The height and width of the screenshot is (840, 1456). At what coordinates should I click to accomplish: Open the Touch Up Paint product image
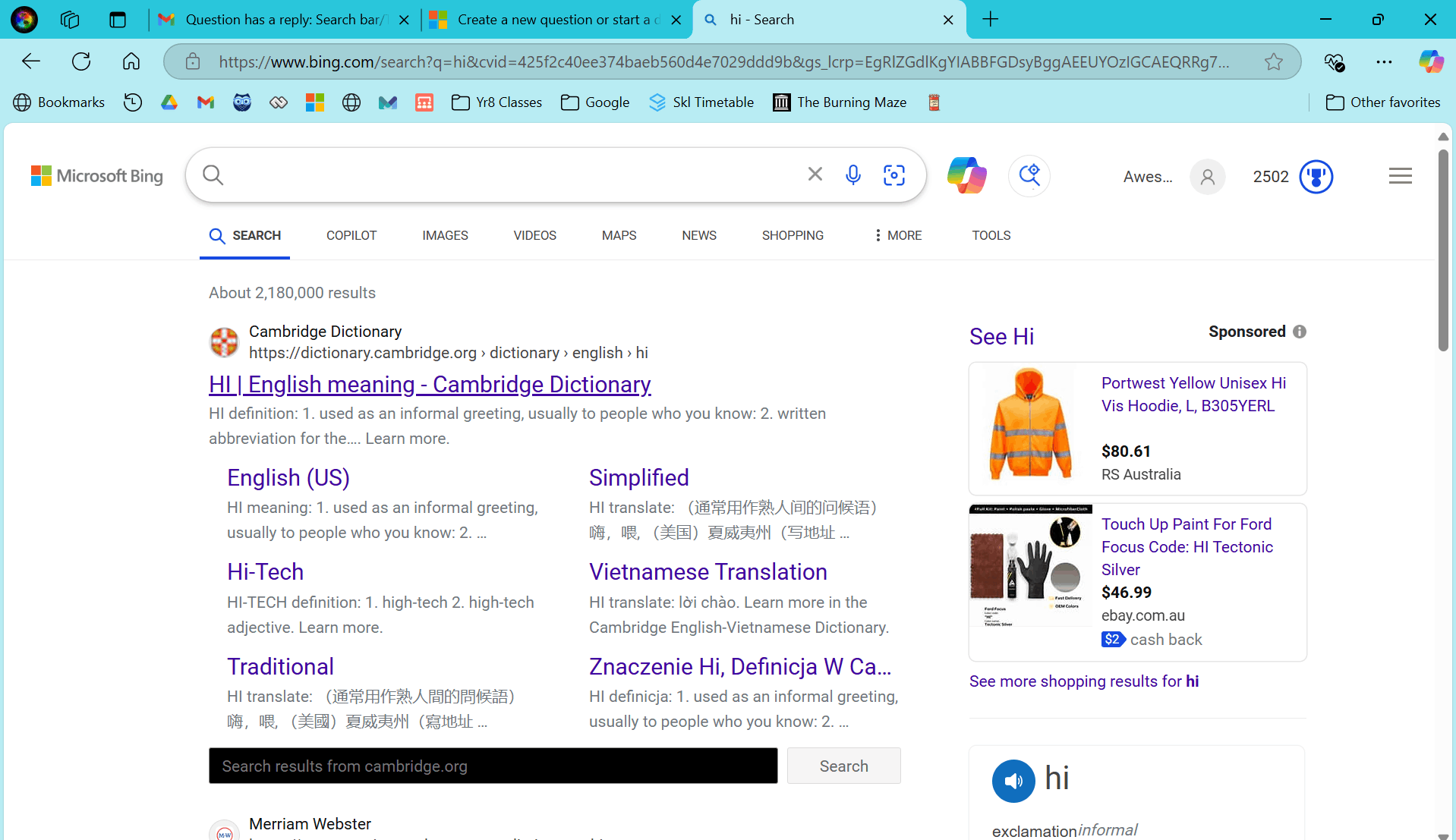1031,566
